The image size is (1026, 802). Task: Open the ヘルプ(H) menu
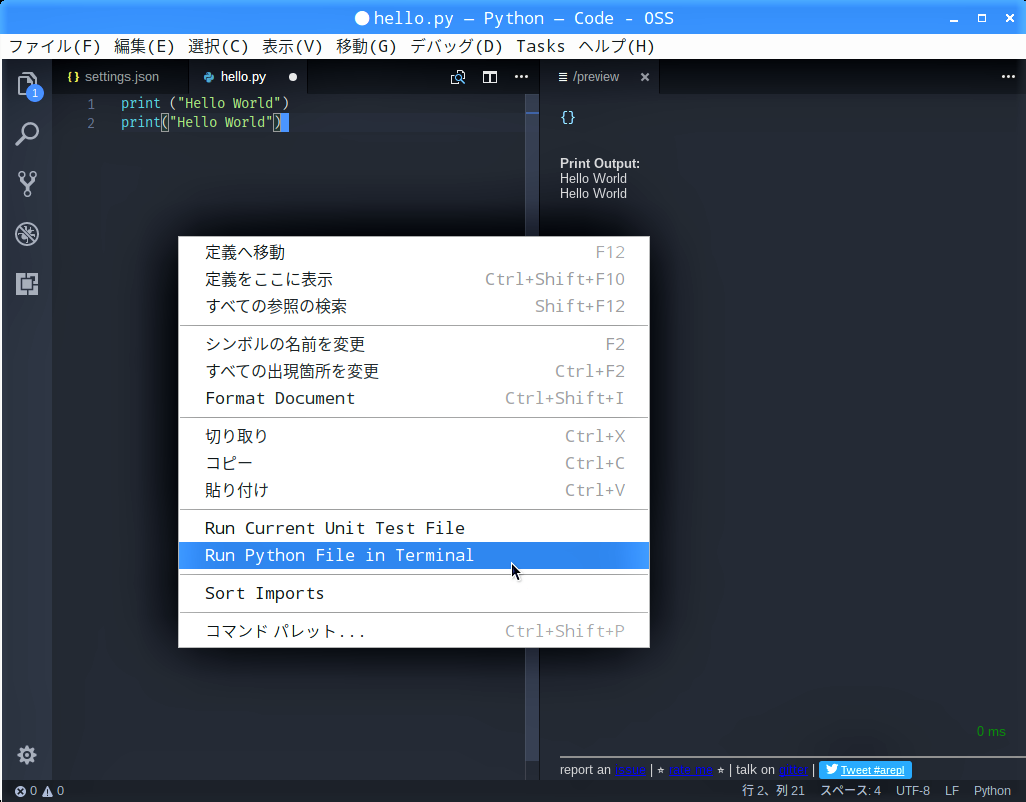[x=616, y=46]
